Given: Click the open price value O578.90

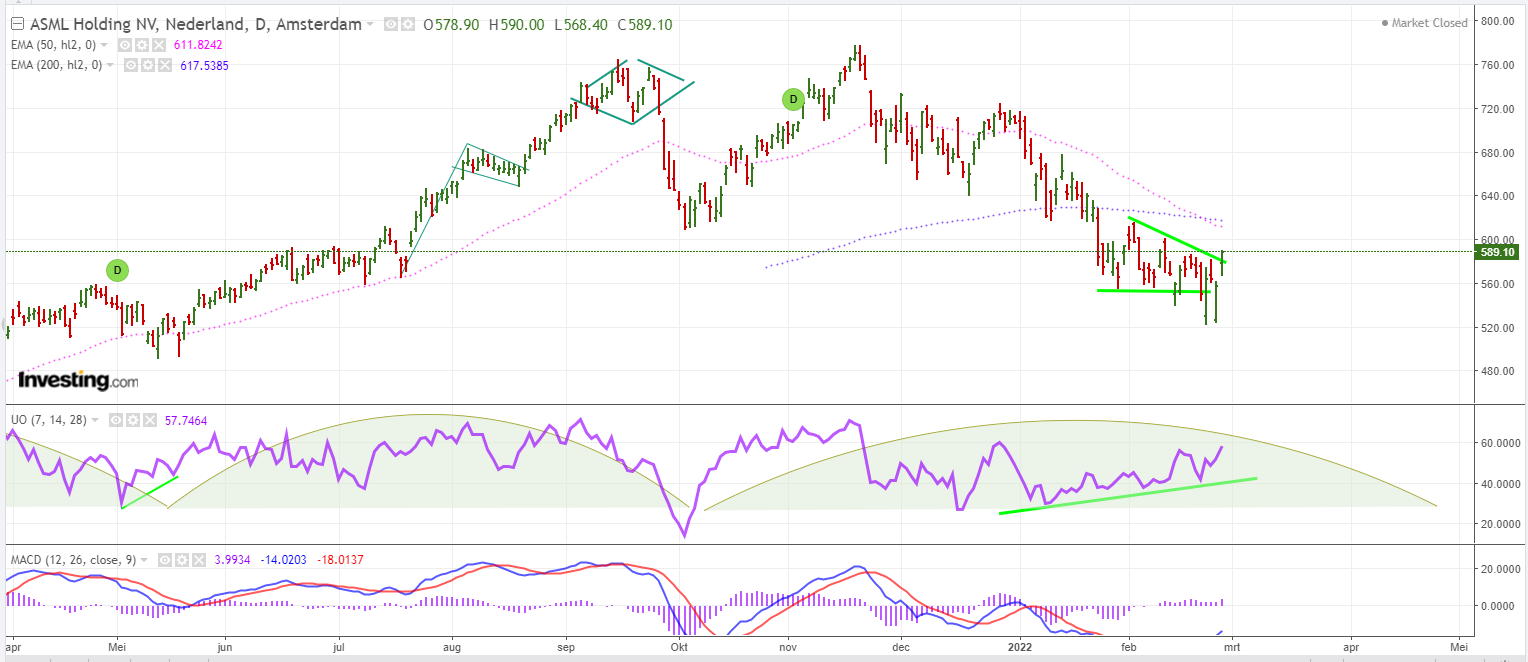Looking at the screenshot, I should coord(449,24).
